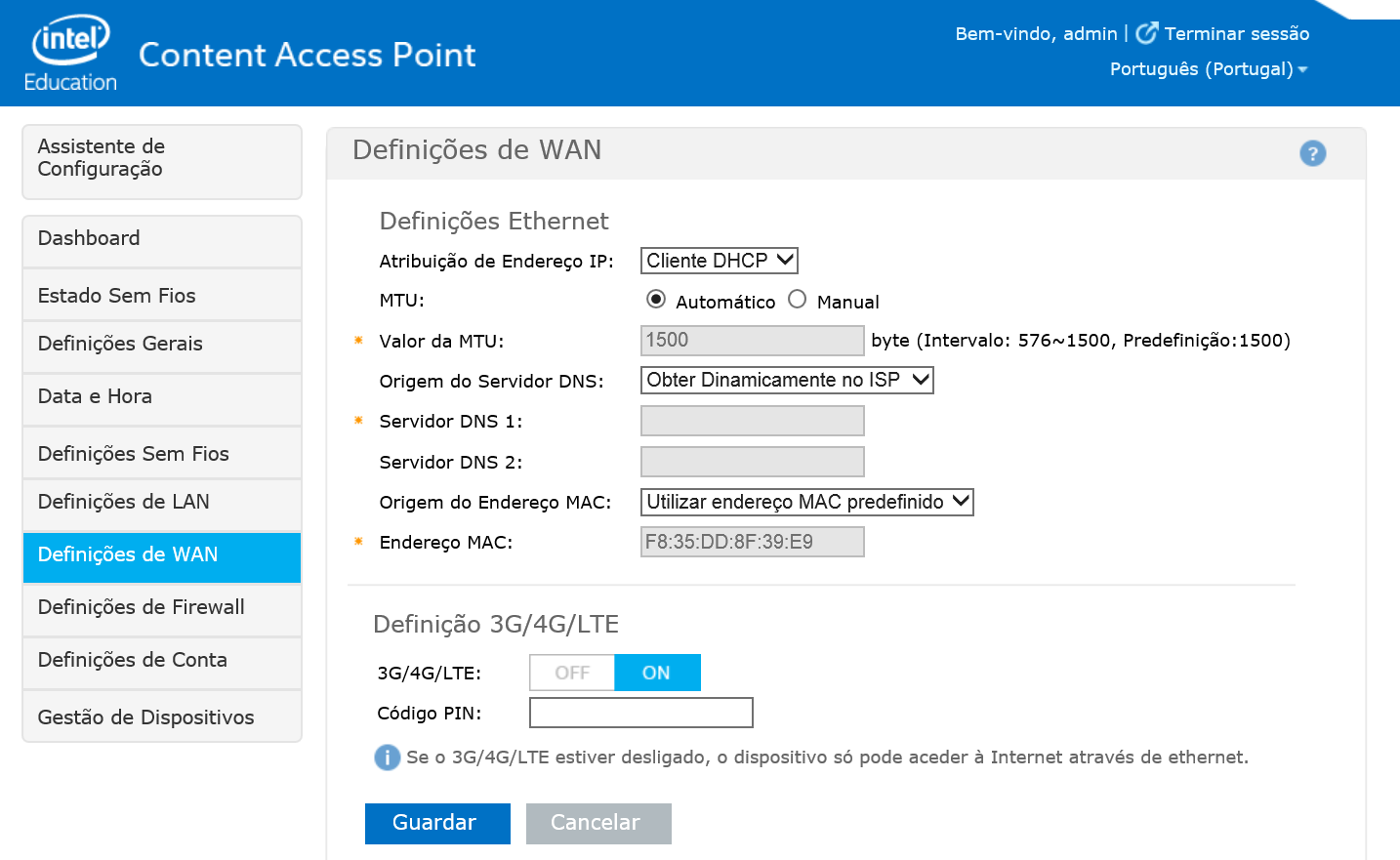
Task: Open the Obter Dinamicamente no ISP dropdown
Action: pos(787,380)
